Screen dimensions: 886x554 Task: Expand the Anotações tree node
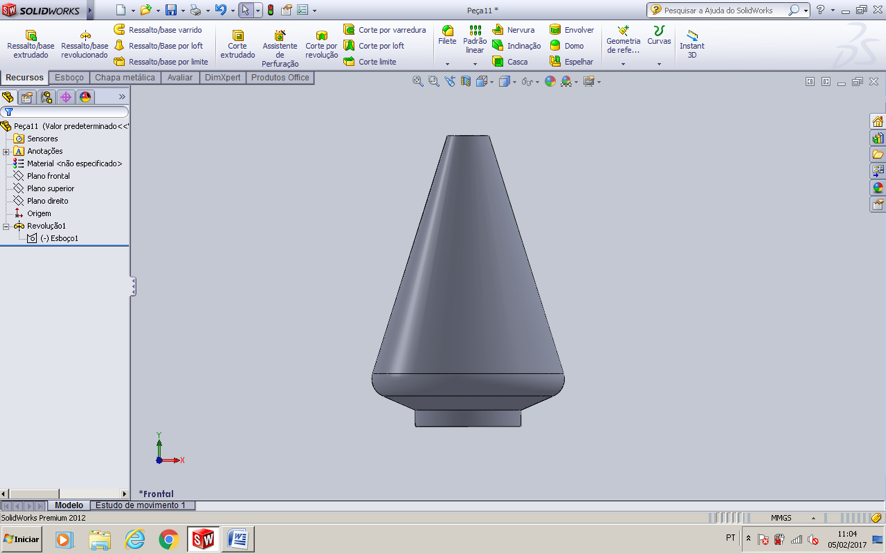[6, 152]
